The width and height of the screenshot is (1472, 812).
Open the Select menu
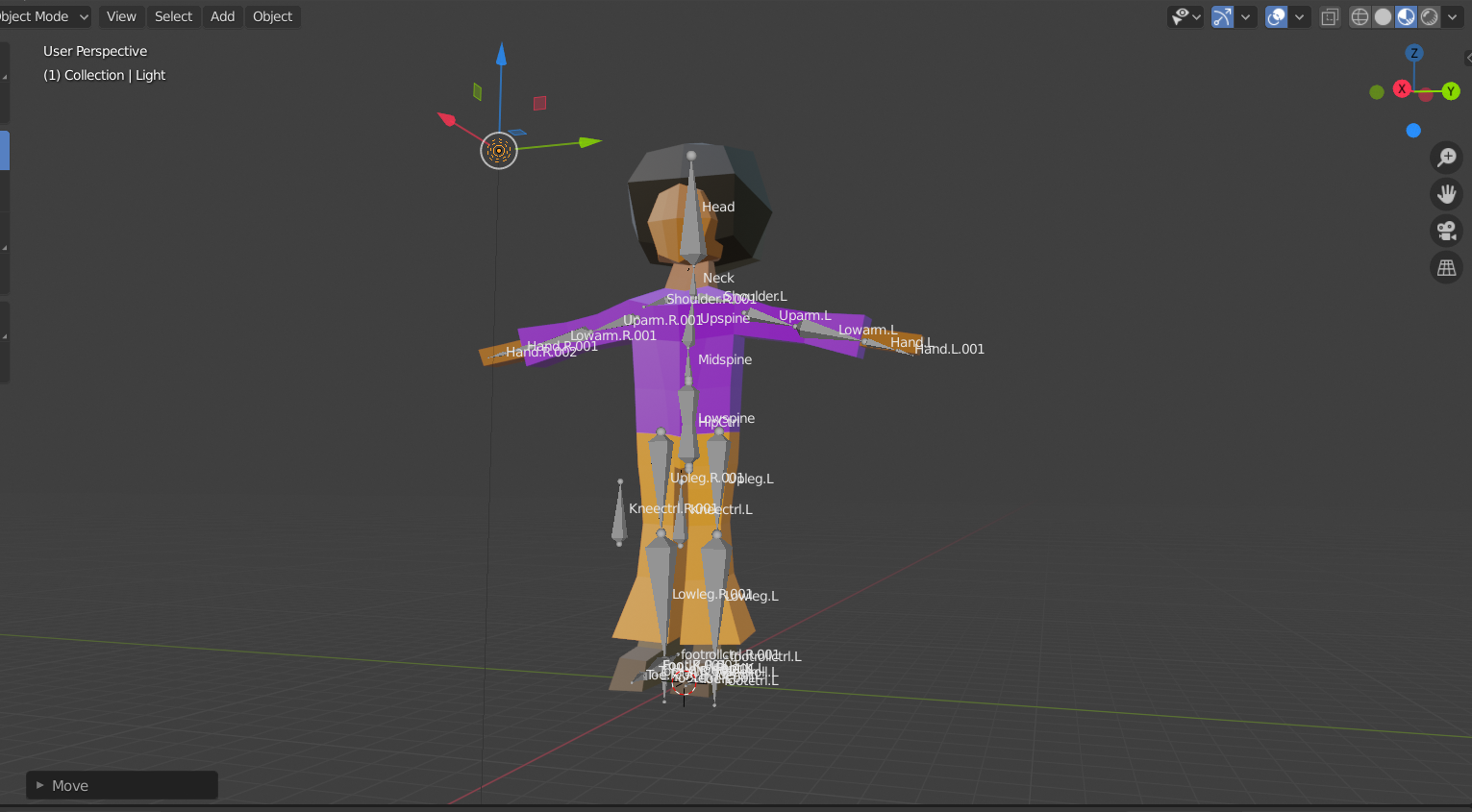173,16
